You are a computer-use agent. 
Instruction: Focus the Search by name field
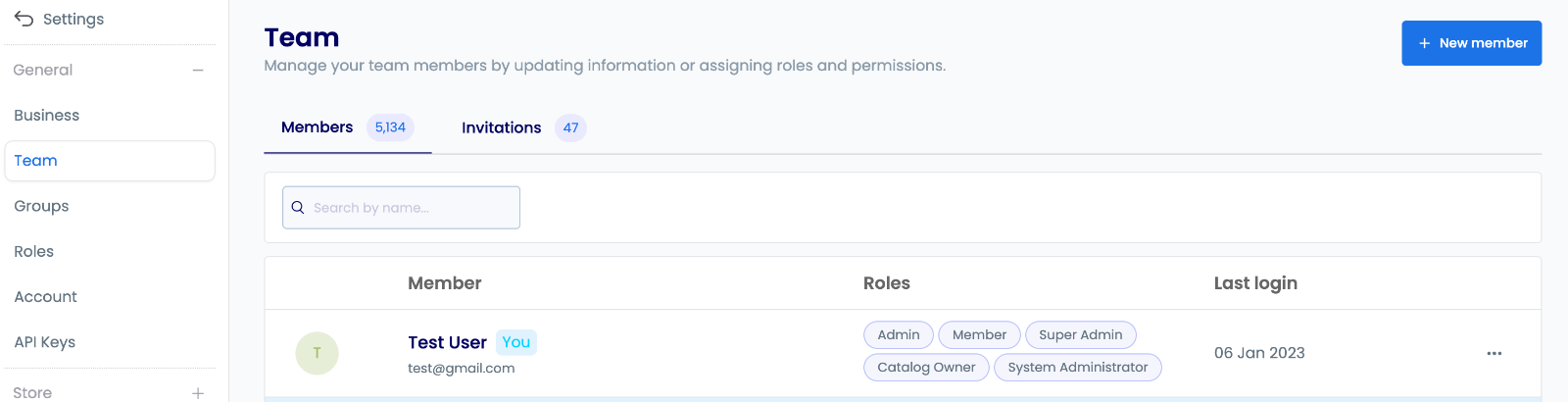tap(412, 208)
